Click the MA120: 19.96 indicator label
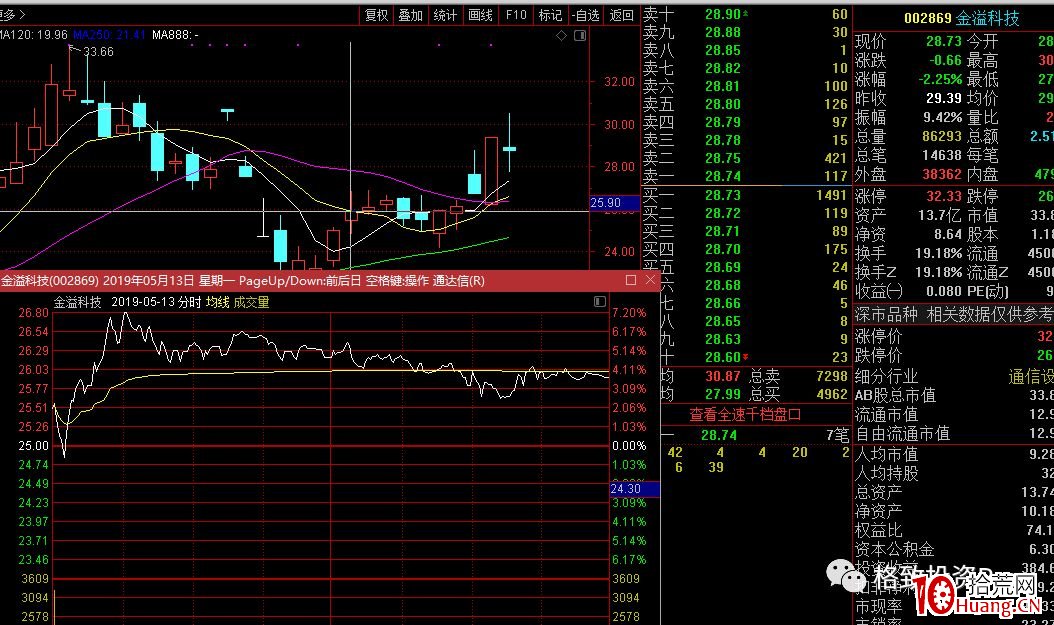 point(34,35)
